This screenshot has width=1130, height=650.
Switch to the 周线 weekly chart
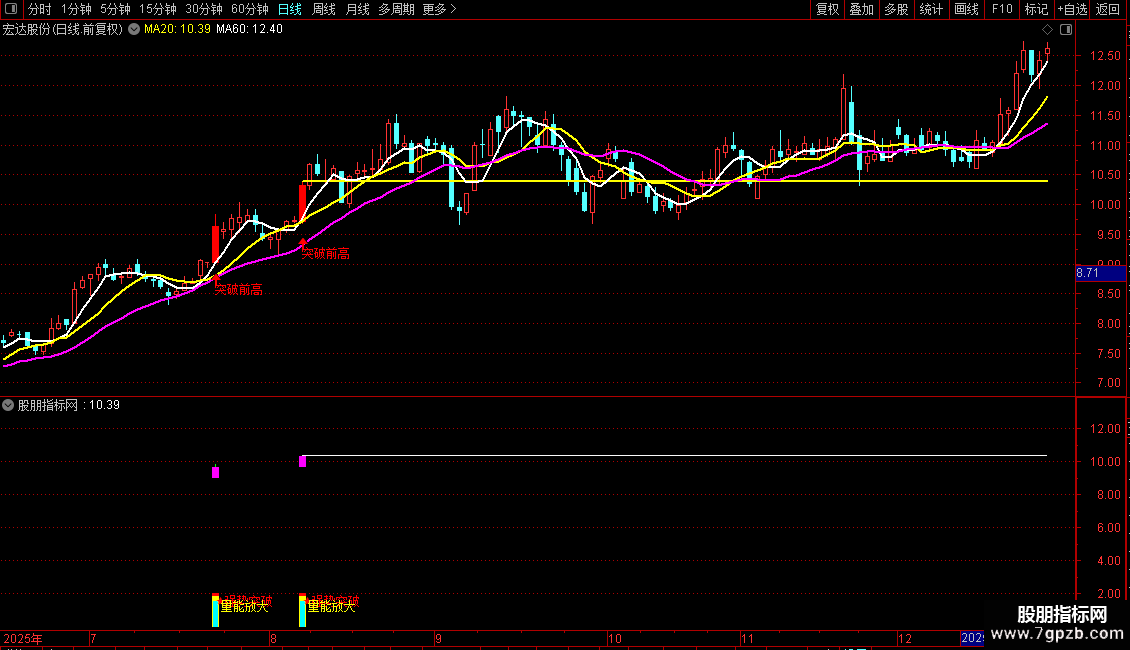pos(324,9)
